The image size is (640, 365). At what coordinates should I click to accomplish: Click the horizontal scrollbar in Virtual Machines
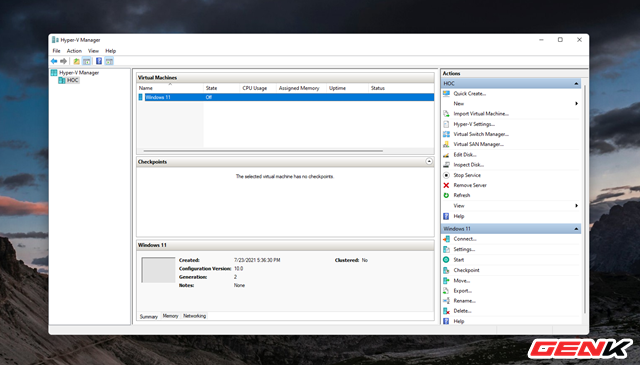(263, 151)
